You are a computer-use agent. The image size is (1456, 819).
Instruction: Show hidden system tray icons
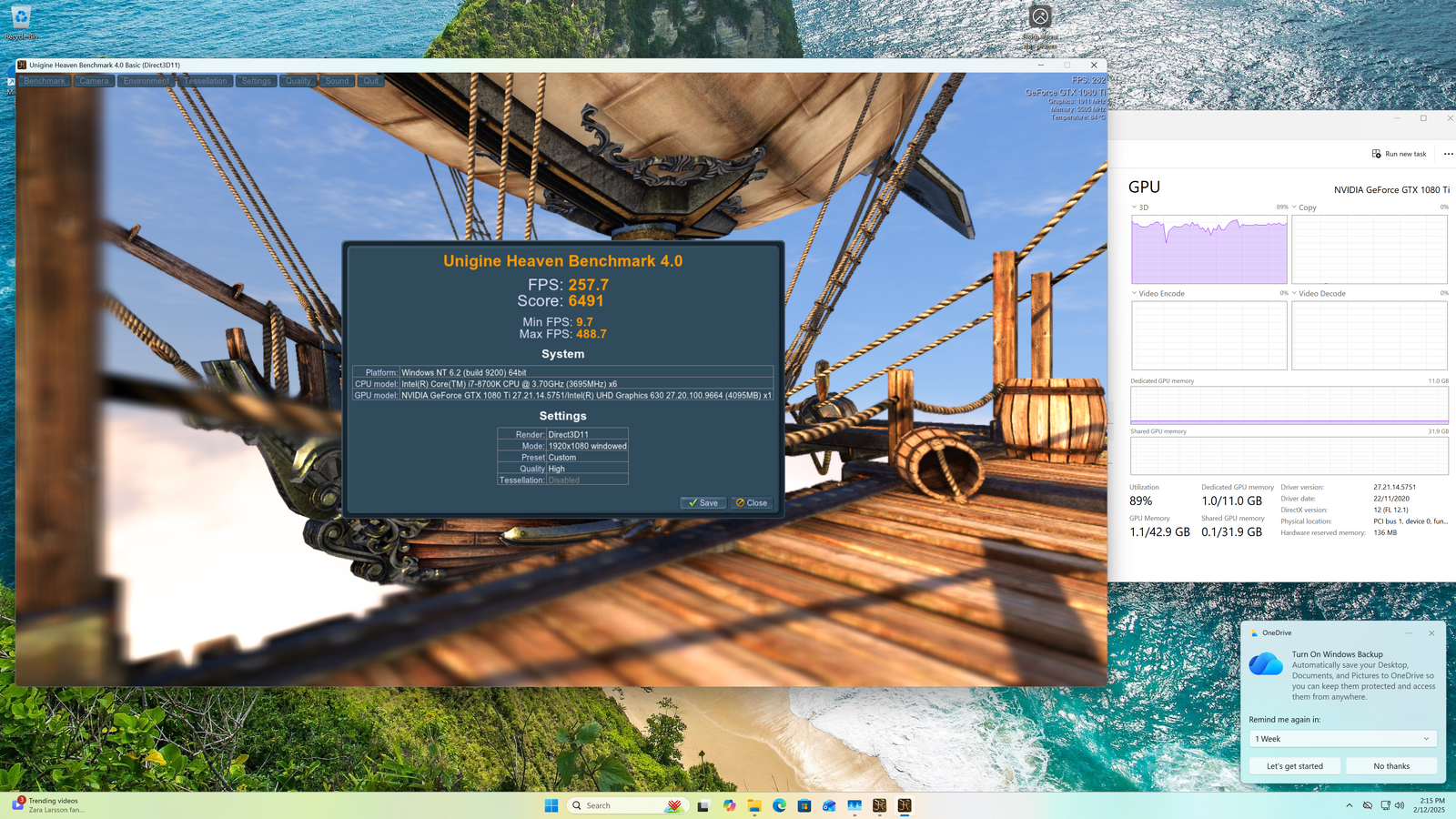click(x=1349, y=805)
